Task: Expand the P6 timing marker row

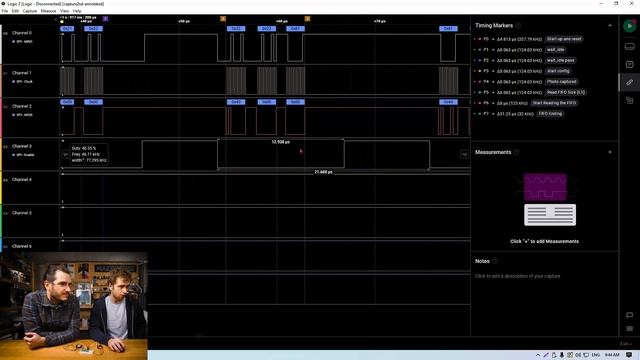Action: (x=475, y=103)
